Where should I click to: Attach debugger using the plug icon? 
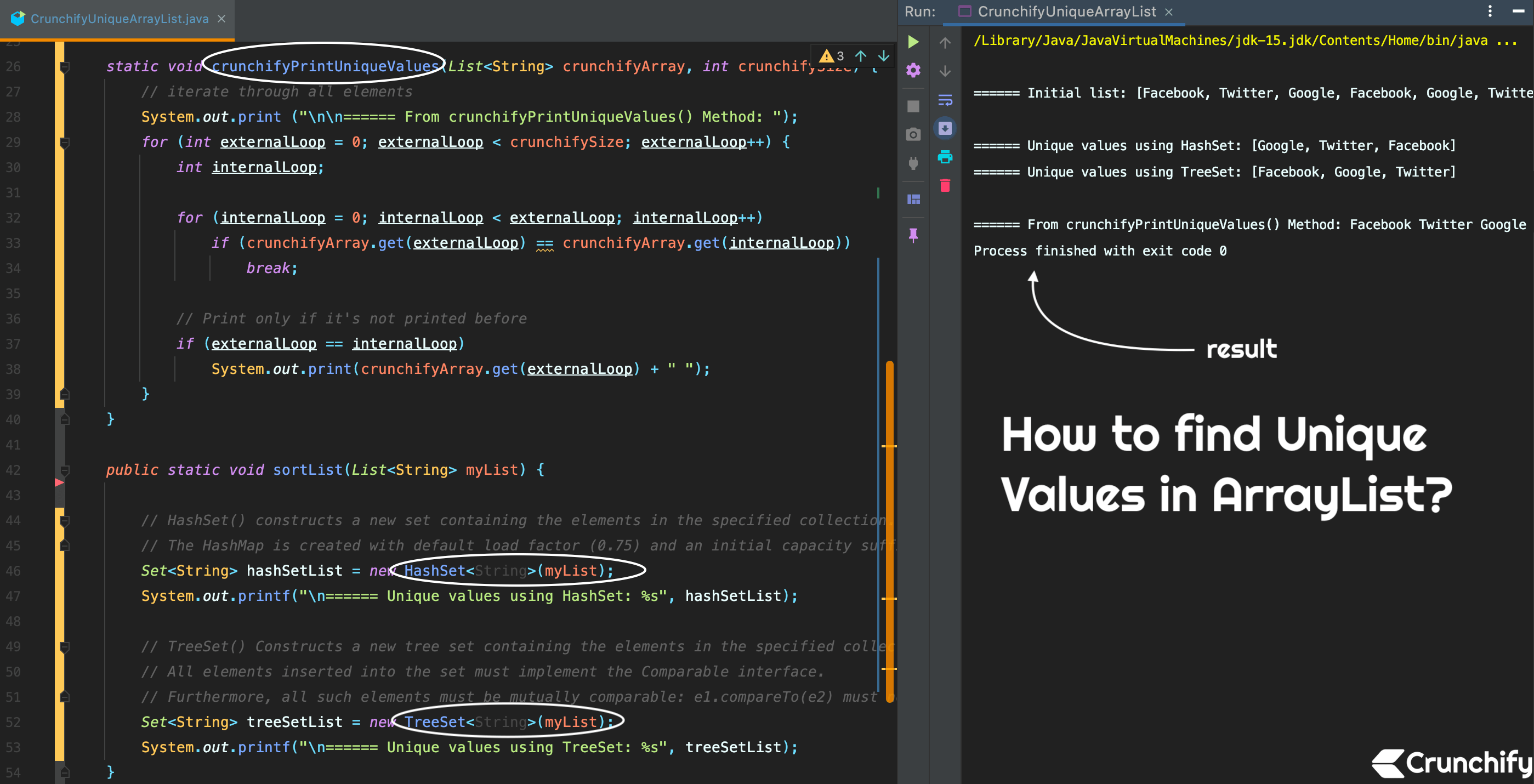pyautogui.click(x=913, y=162)
